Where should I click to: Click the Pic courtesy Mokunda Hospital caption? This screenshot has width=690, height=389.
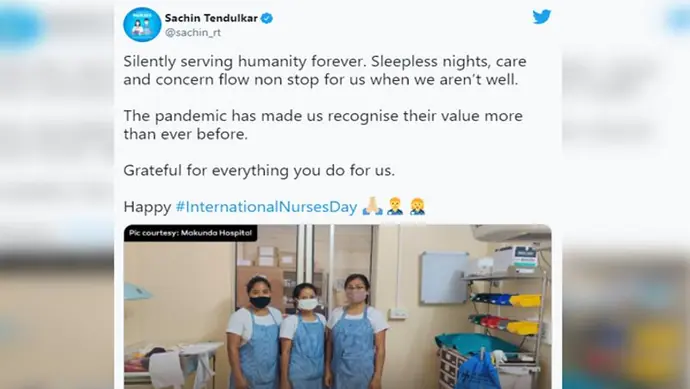coord(191,233)
